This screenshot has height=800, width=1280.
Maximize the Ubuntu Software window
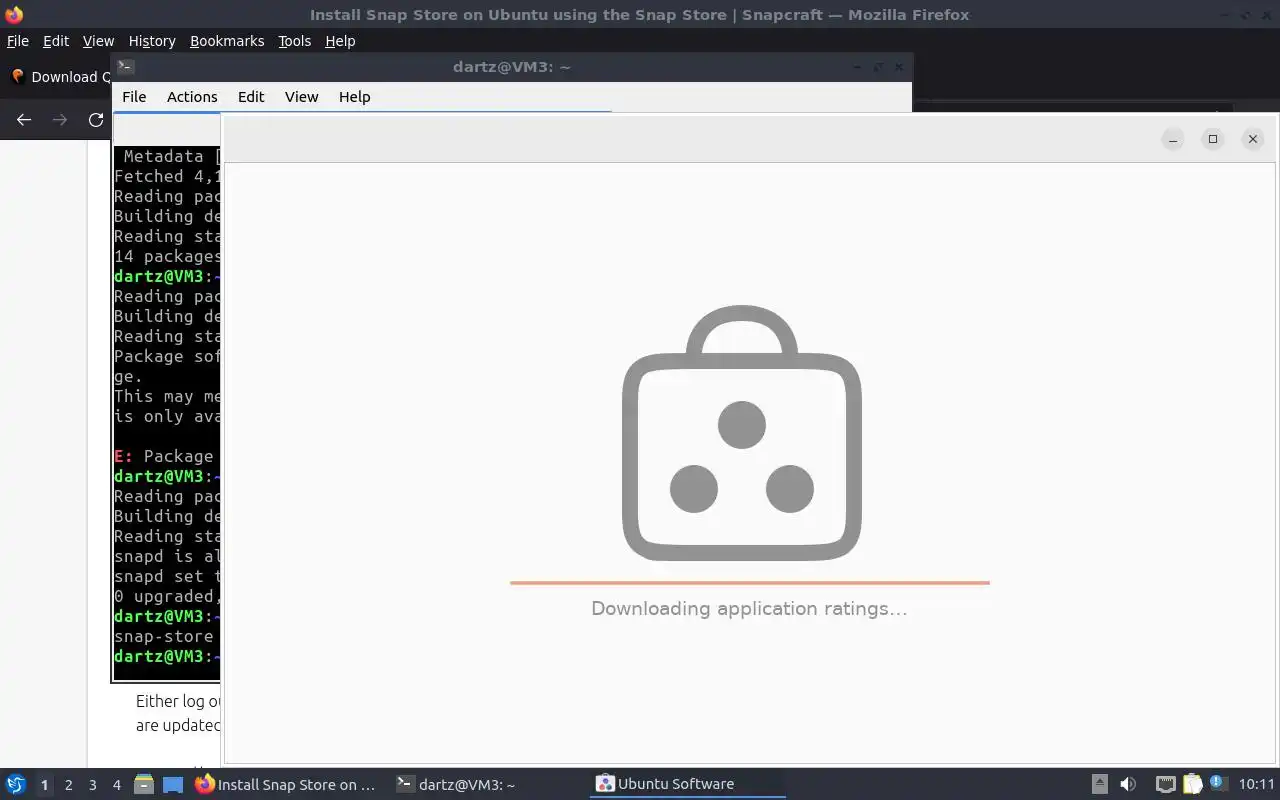[1213, 139]
